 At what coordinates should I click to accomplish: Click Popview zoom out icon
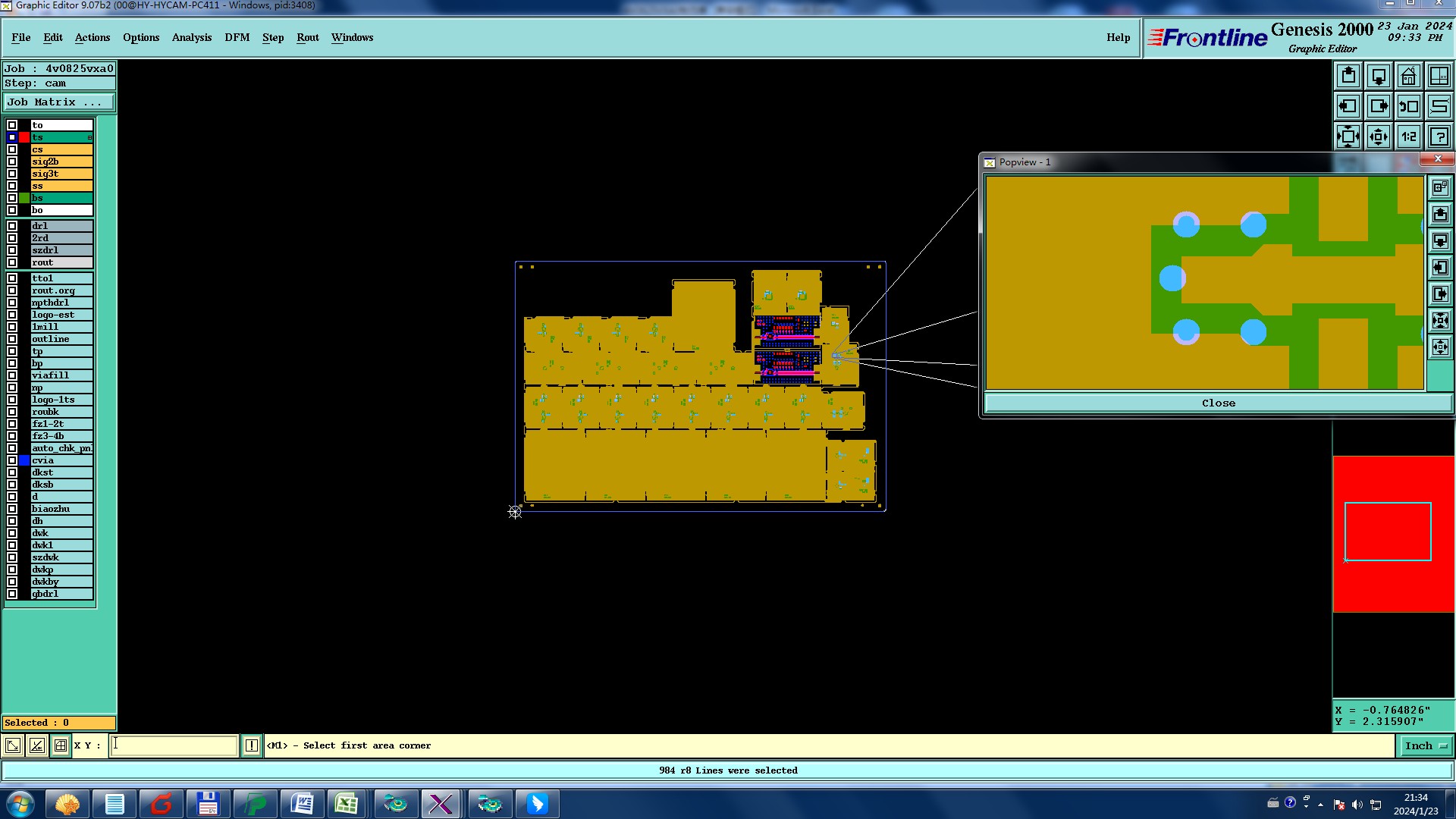[1439, 347]
